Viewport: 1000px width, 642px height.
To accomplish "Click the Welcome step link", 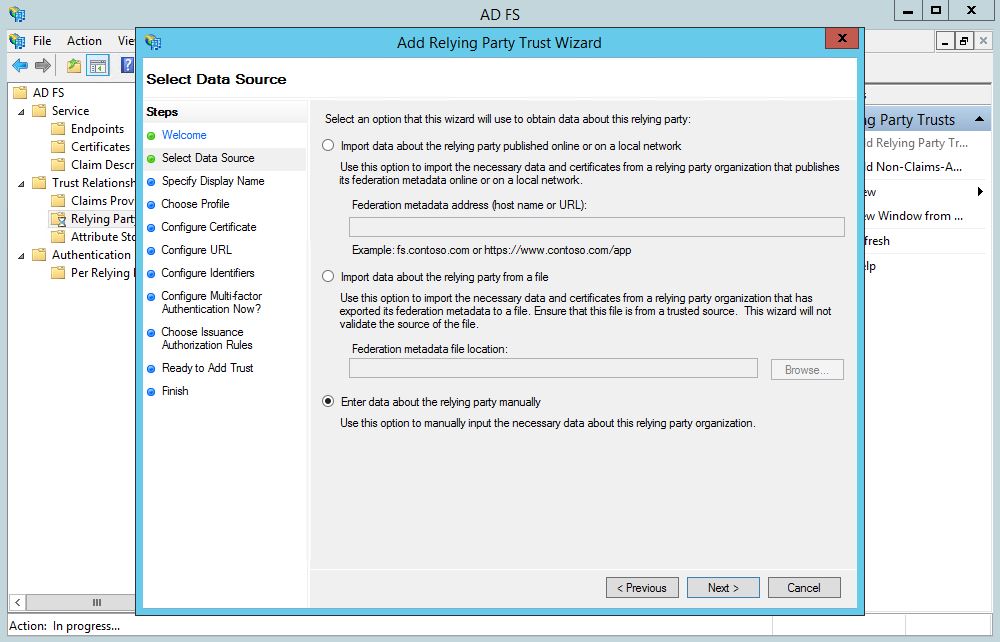I will 184,135.
